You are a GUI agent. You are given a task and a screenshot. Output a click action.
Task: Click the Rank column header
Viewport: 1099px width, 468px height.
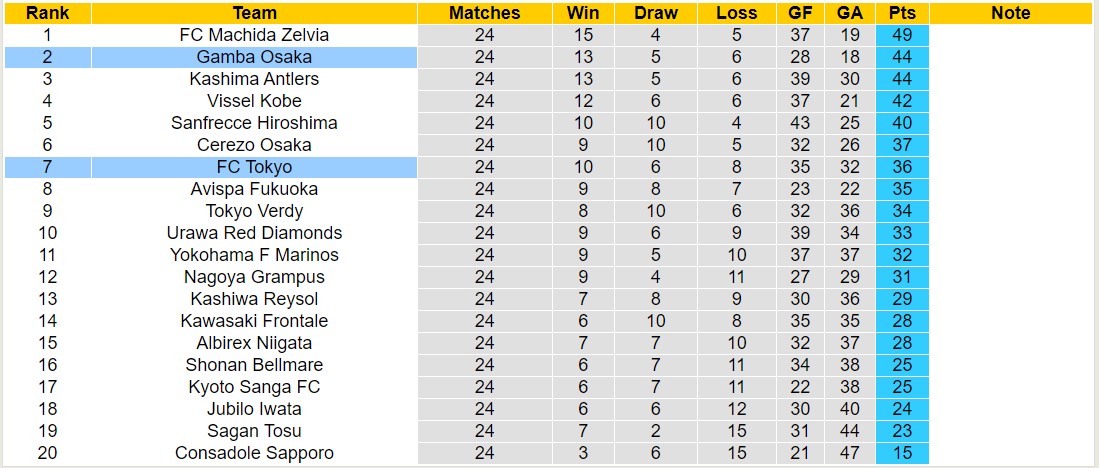point(47,13)
